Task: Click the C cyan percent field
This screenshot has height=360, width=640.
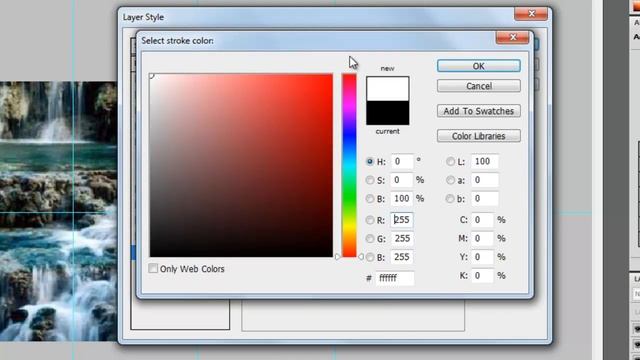Action: [482, 220]
